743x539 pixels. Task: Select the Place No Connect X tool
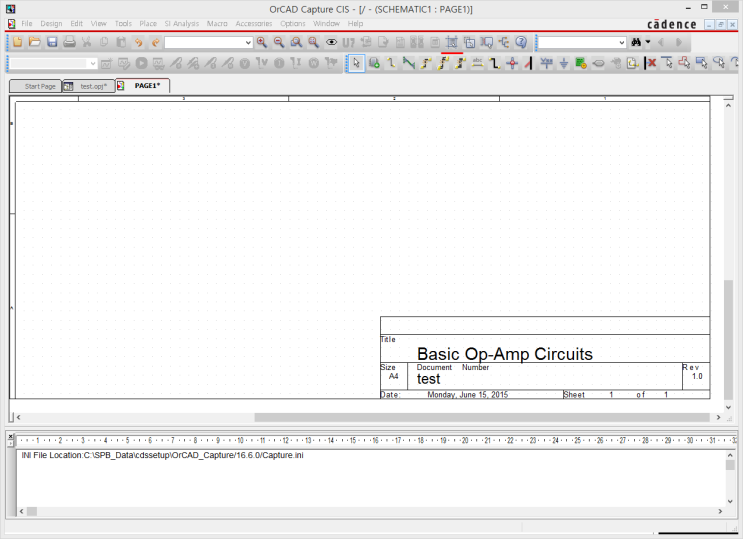coord(651,63)
